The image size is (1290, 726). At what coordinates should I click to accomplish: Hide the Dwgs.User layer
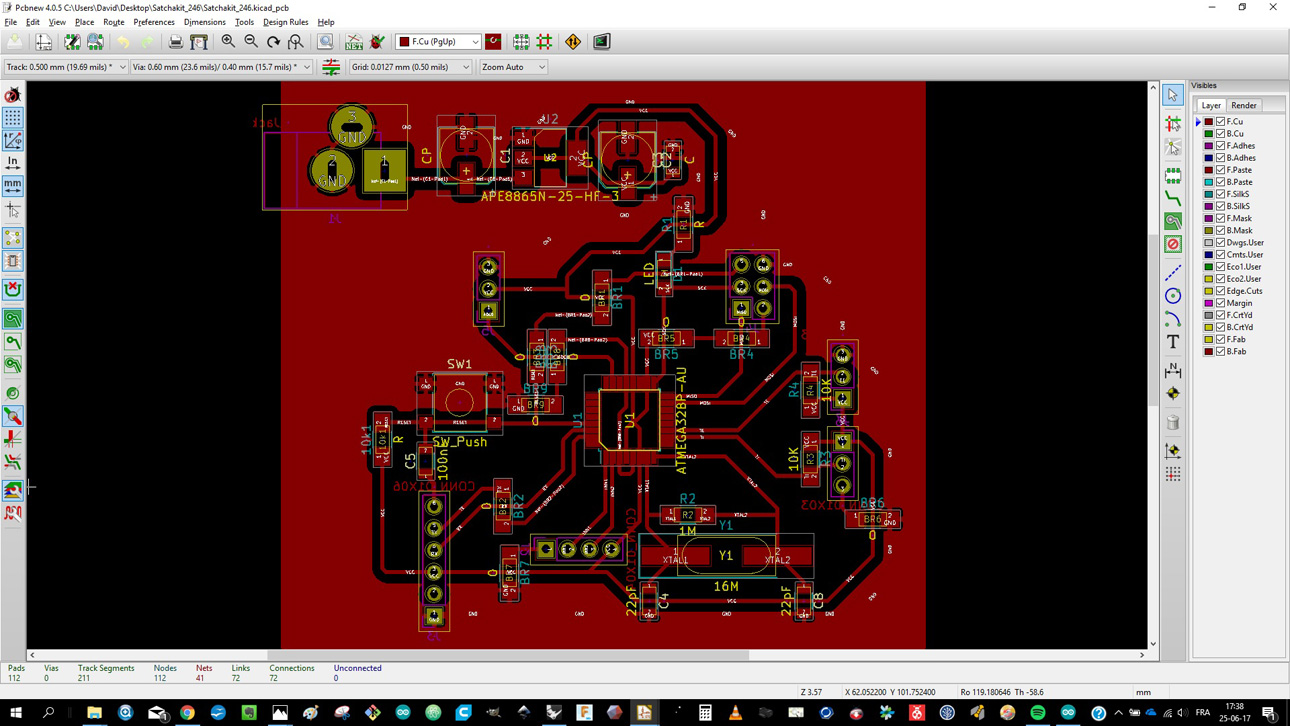coord(1221,243)
